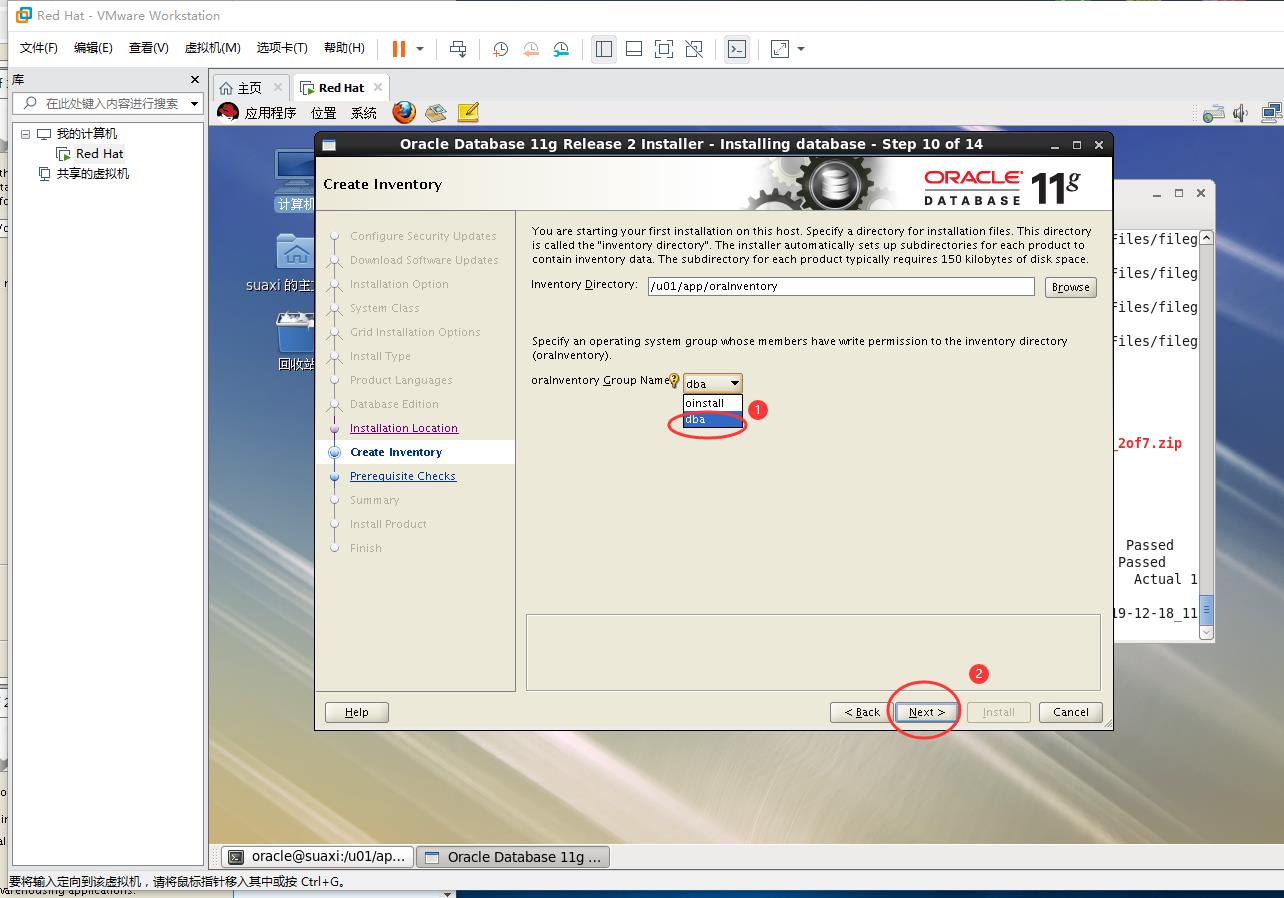Screen dimensions: 1284x898
Task: Click the mail launcher icon in the guest panel
Action: tap(436, 112)
